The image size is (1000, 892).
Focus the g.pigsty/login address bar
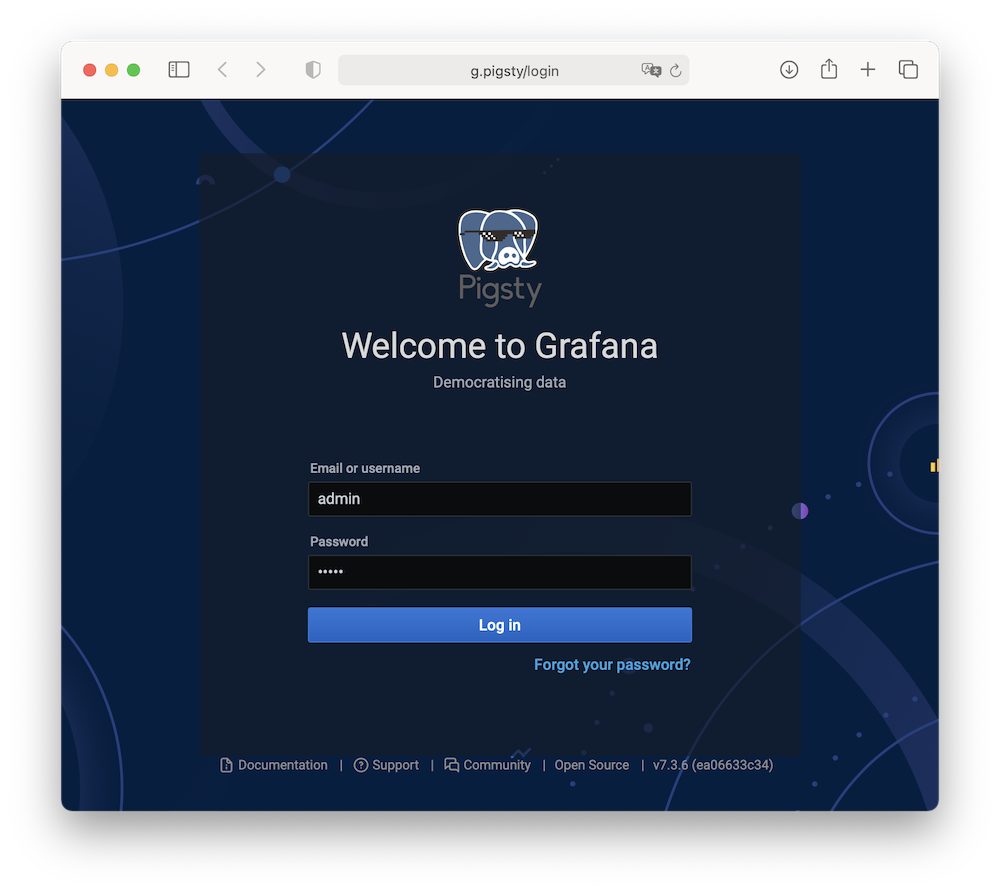[513, 70]
